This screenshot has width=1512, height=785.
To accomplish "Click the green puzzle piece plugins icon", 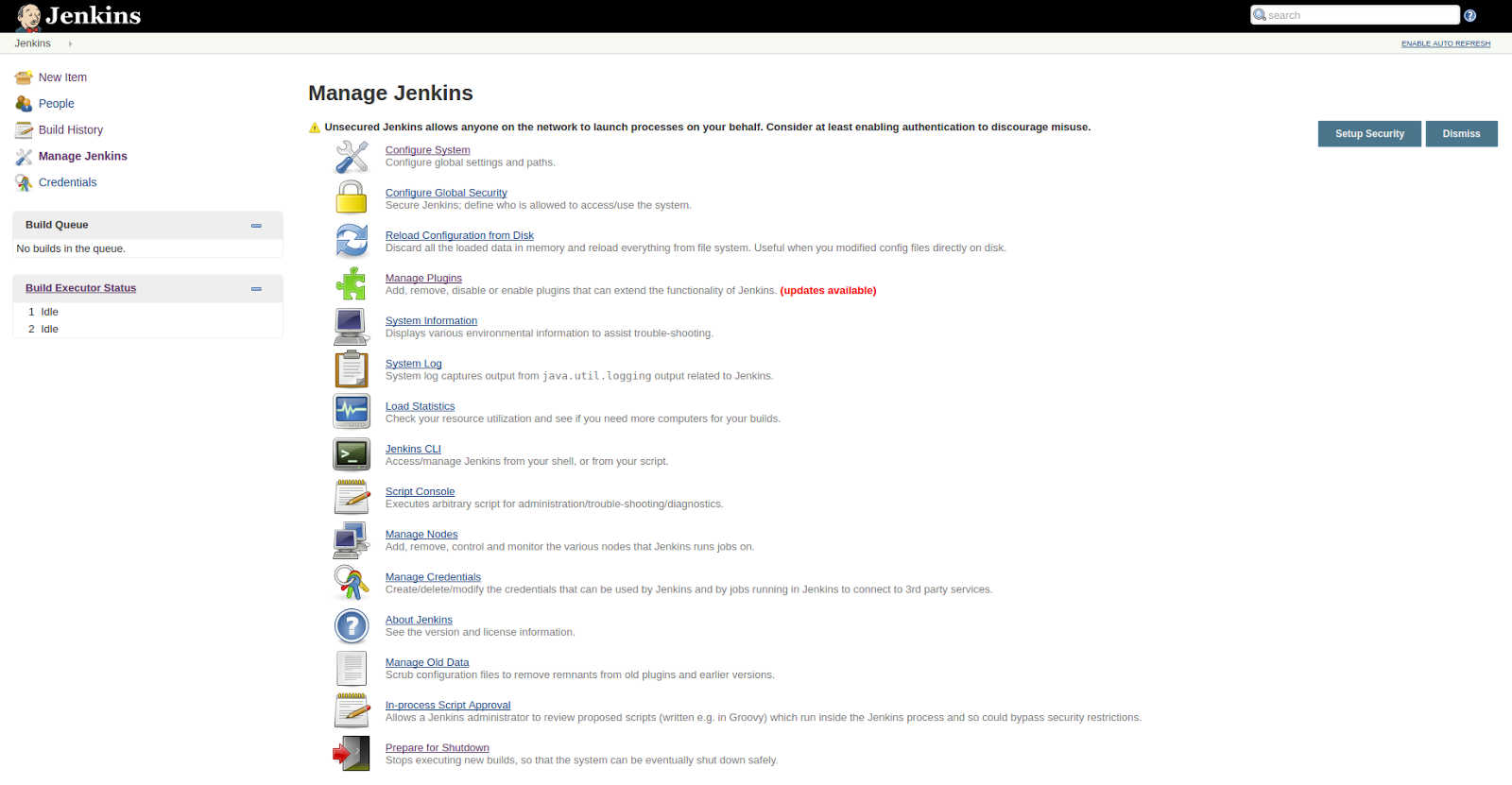I will point(352,283).
